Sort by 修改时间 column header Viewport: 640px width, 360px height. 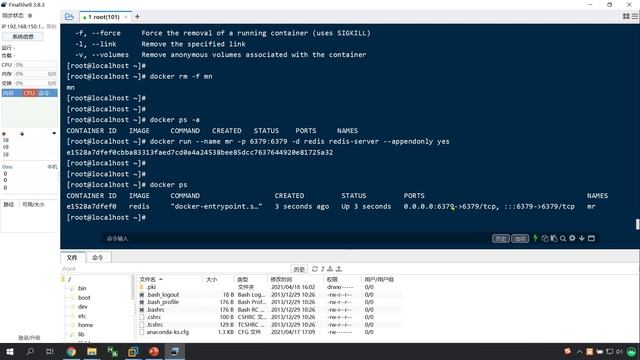coord(296,280)
